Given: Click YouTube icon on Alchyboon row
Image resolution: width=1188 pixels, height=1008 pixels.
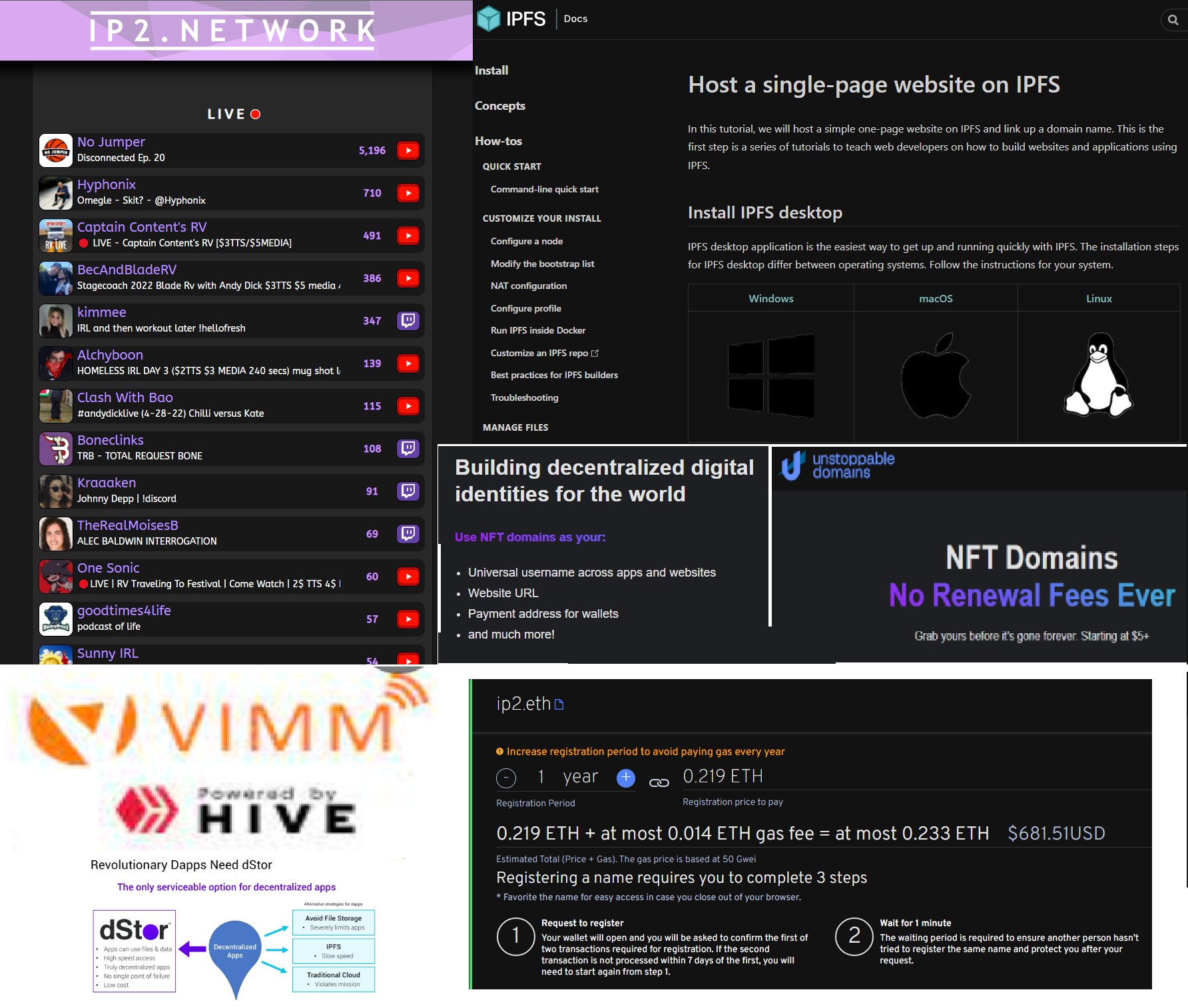Looking at the screenshot, I should [408, 364].
